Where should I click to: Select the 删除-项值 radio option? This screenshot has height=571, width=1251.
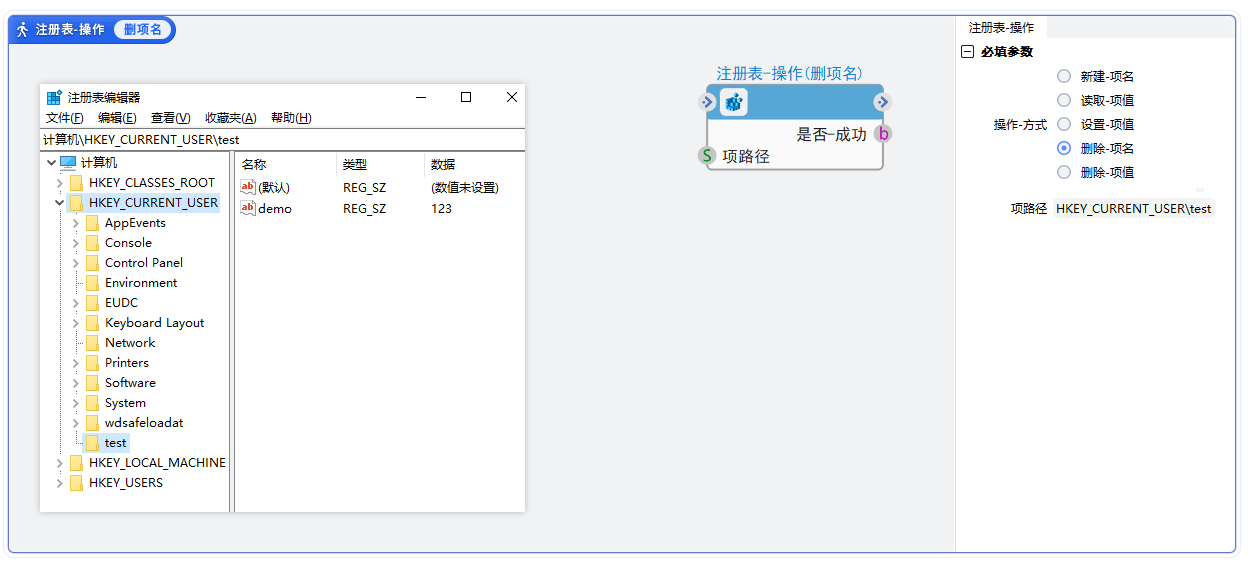[1064, 172]
